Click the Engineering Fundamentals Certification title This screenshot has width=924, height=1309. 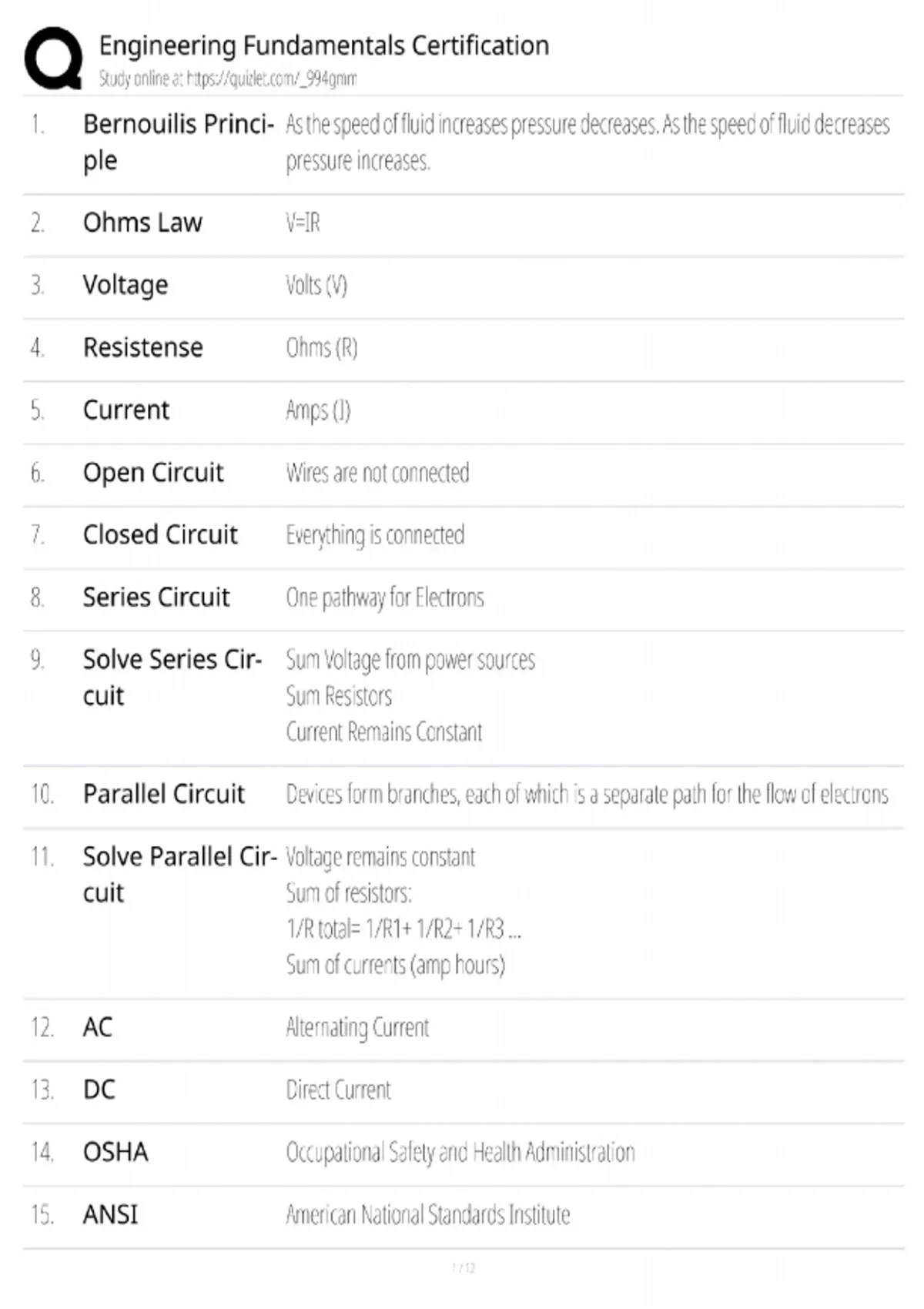point(323,45)
